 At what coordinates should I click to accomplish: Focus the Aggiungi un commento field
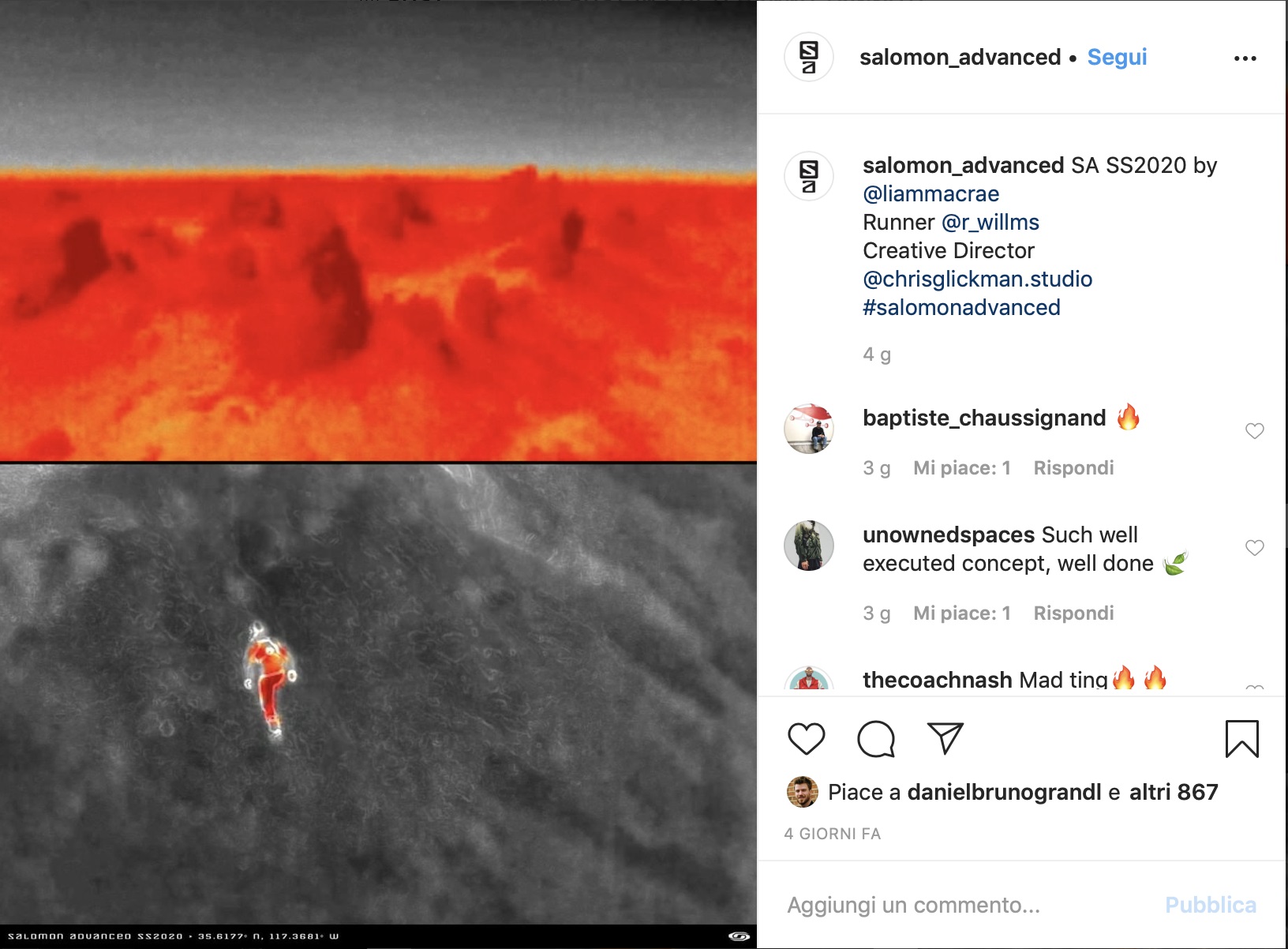click(963, 905)
